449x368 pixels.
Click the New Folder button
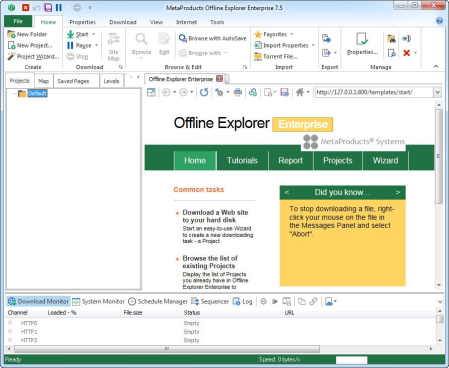(27, 34)
